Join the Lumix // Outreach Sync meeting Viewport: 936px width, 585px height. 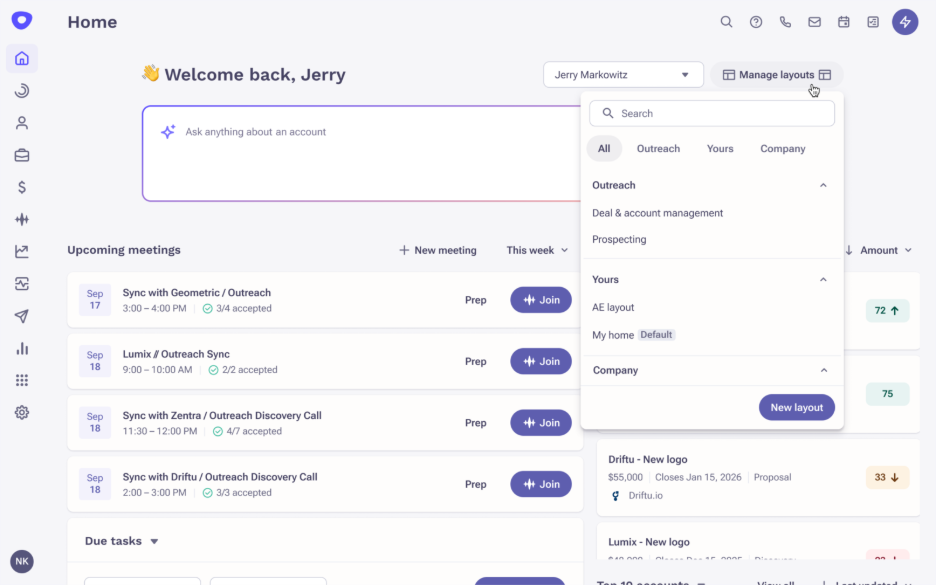(540, 361)
